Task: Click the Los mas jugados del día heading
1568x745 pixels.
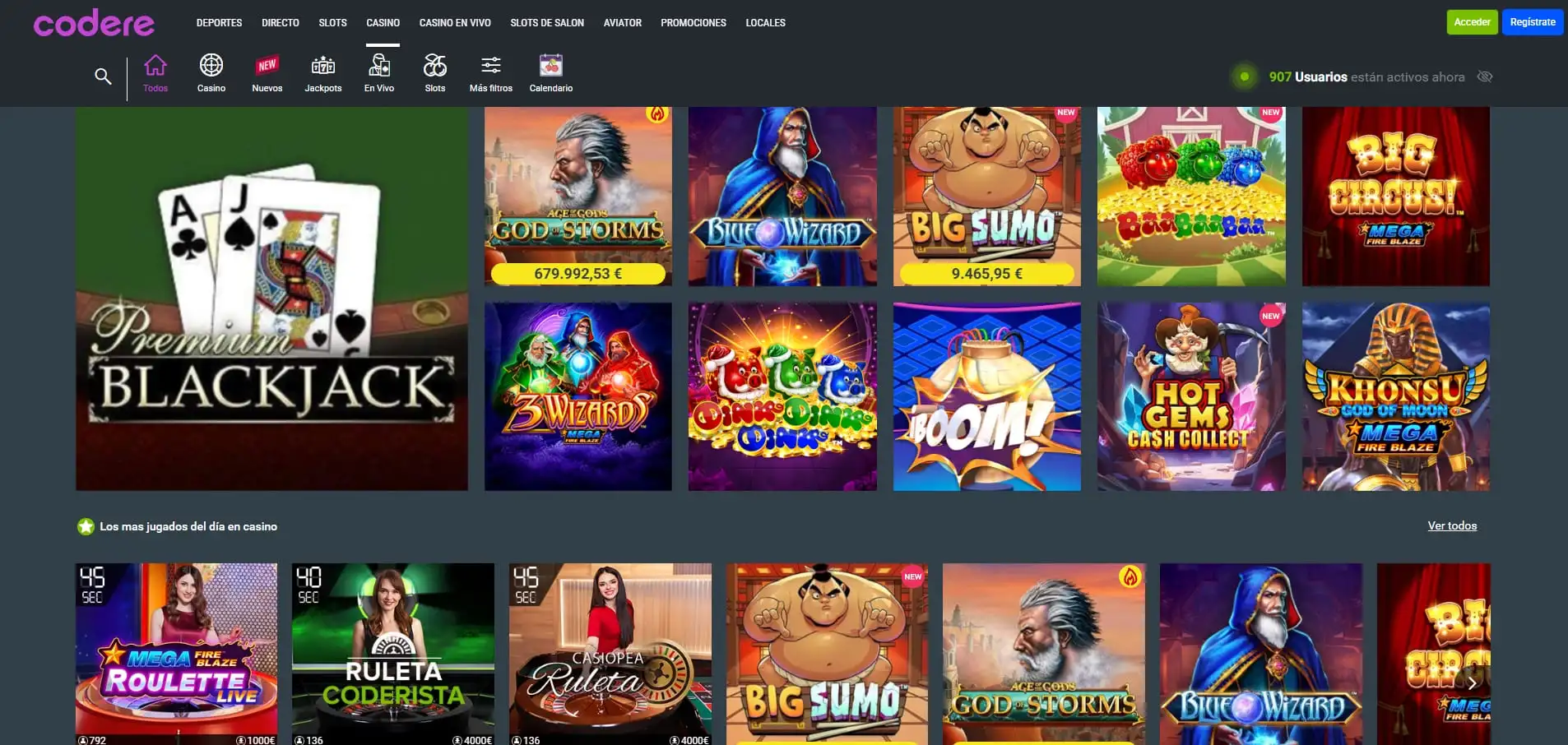Action: pos(188,526)
